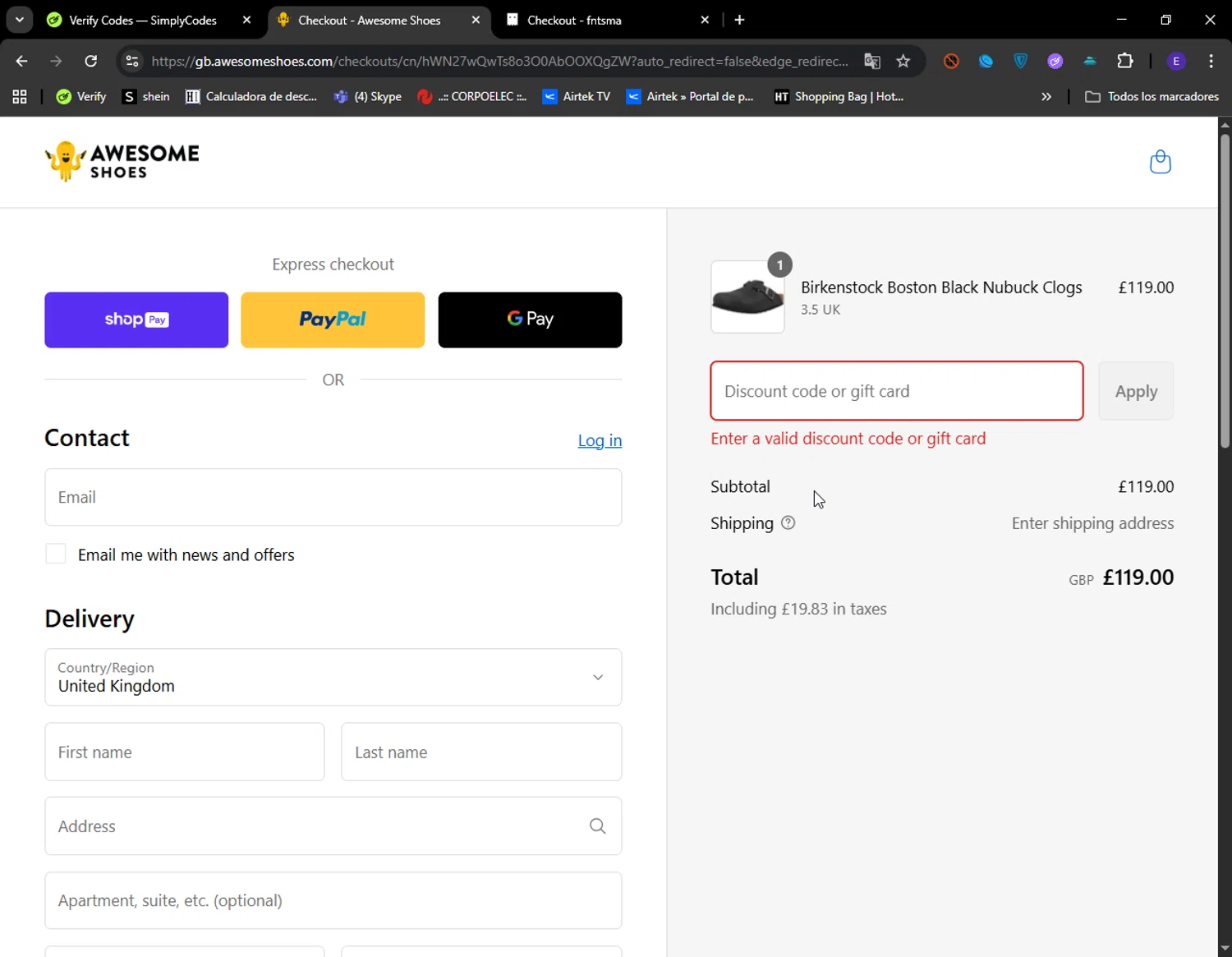
Task: Open the Chrome three-dot menu
Action: pos(1211,61)
